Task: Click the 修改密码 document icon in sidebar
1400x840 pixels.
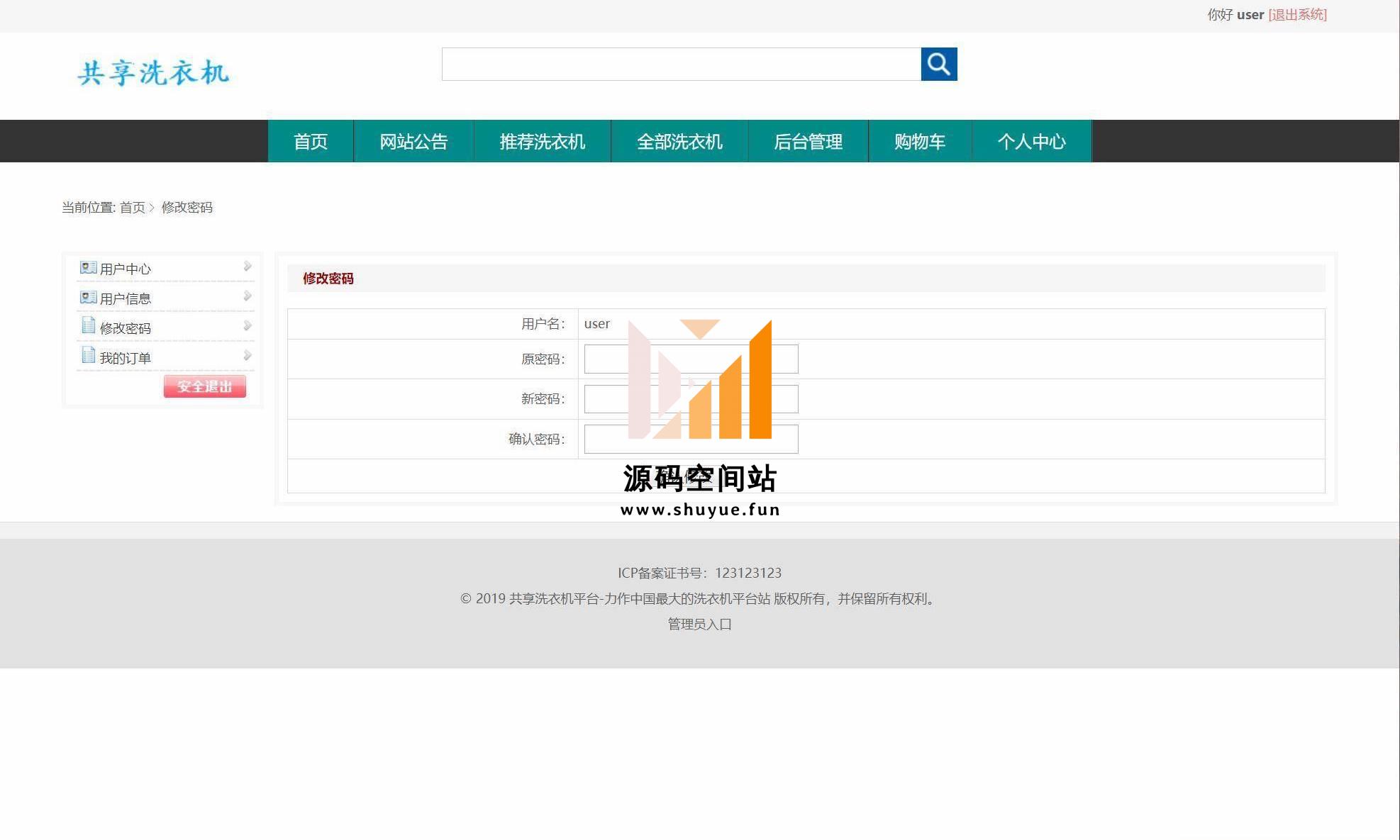Action: tap(88, 325)
